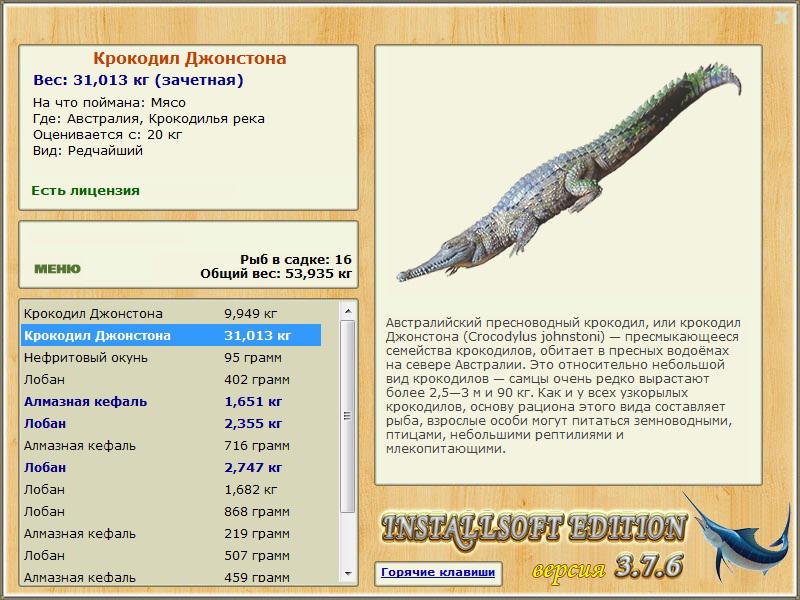The height and width of the screenshot is (600, 800).
Task: Select Лобан 402 грамм row
Action: pos(171,379)
